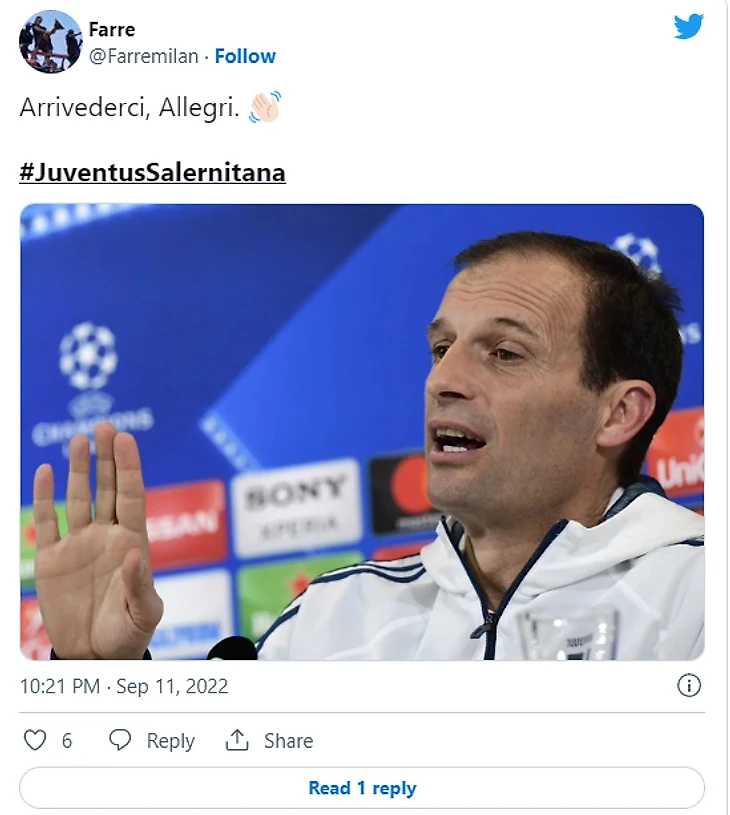Image resolution: width=730 pixels, height=815 pixels.
Task: Click the like count number 6
Action: click(x=67, y=741)
